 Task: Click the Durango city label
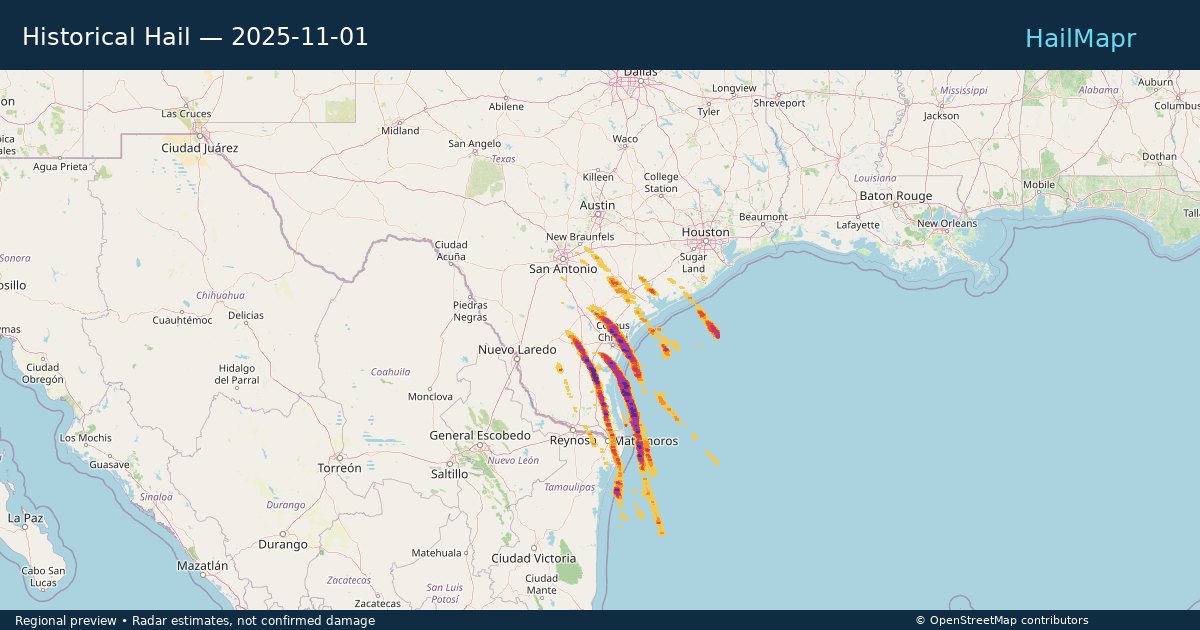click(x=283, y=544)
